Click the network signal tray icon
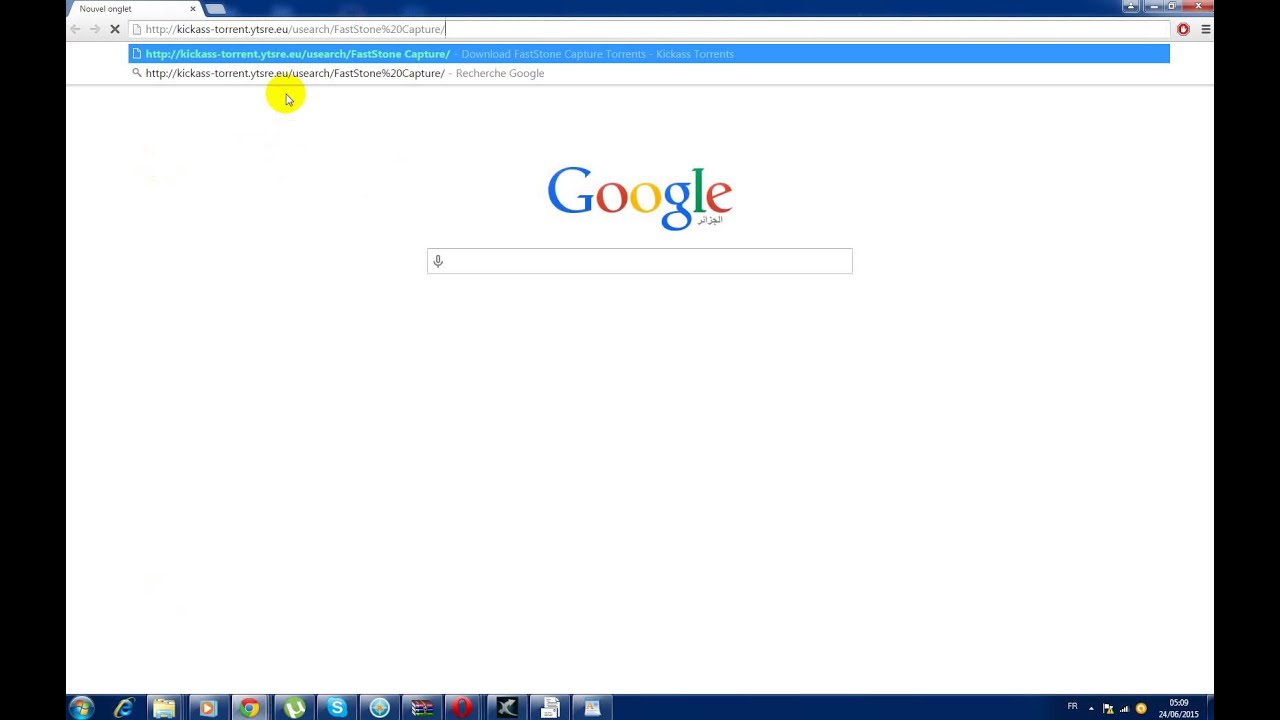This screenshot has height=720, width=1280. click(1124, 708)
